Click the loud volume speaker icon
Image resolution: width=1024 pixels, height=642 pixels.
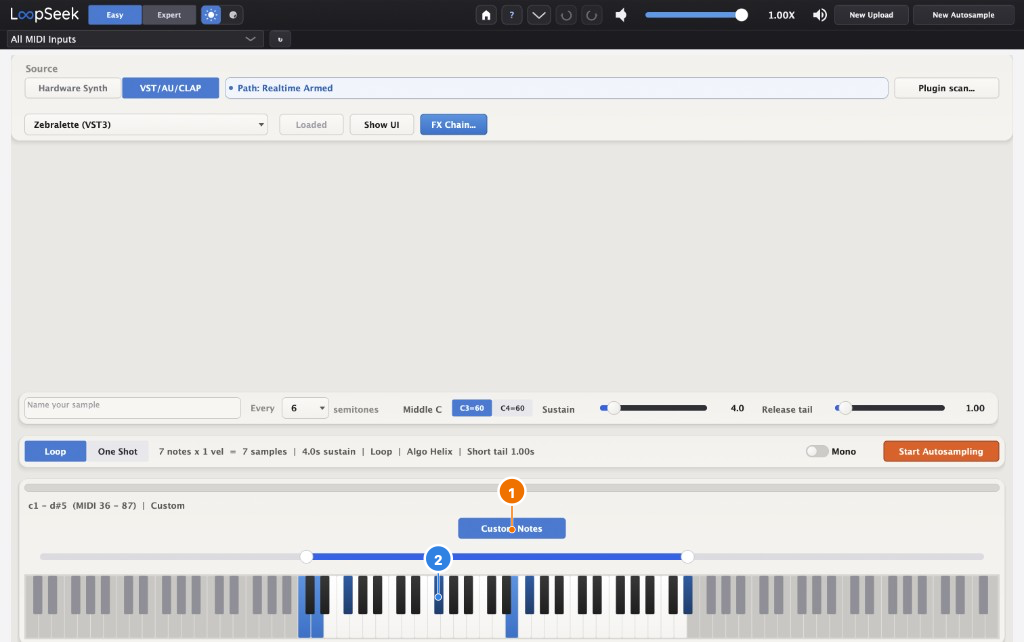click(x=820, y=15)
